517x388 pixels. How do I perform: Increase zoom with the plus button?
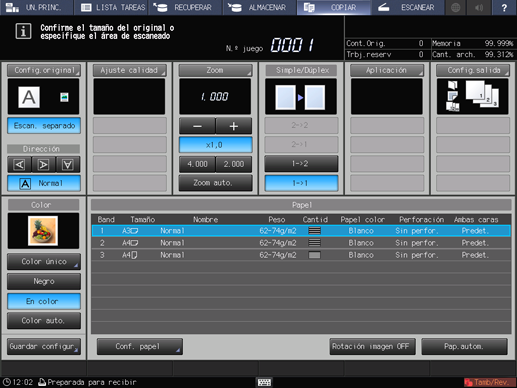pyautogui.click(x=234, y=126)
